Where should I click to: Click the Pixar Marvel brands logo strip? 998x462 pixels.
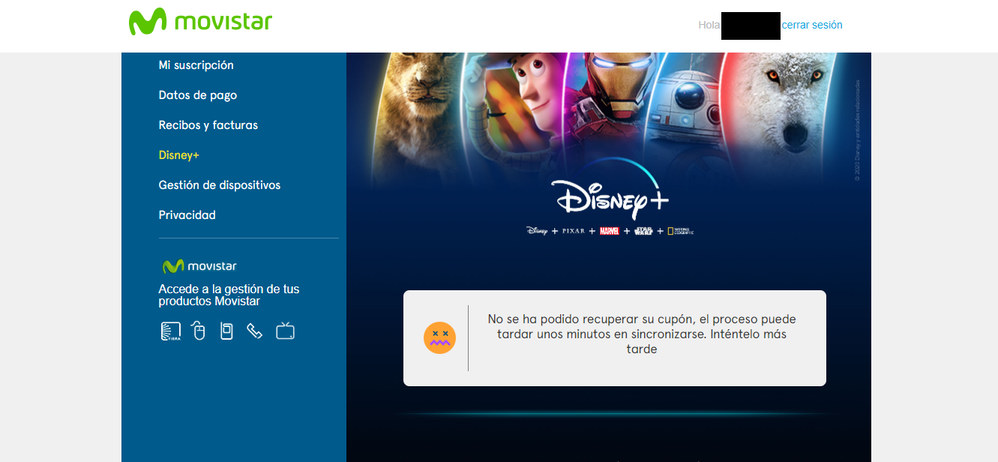click(x=610, y=230)
